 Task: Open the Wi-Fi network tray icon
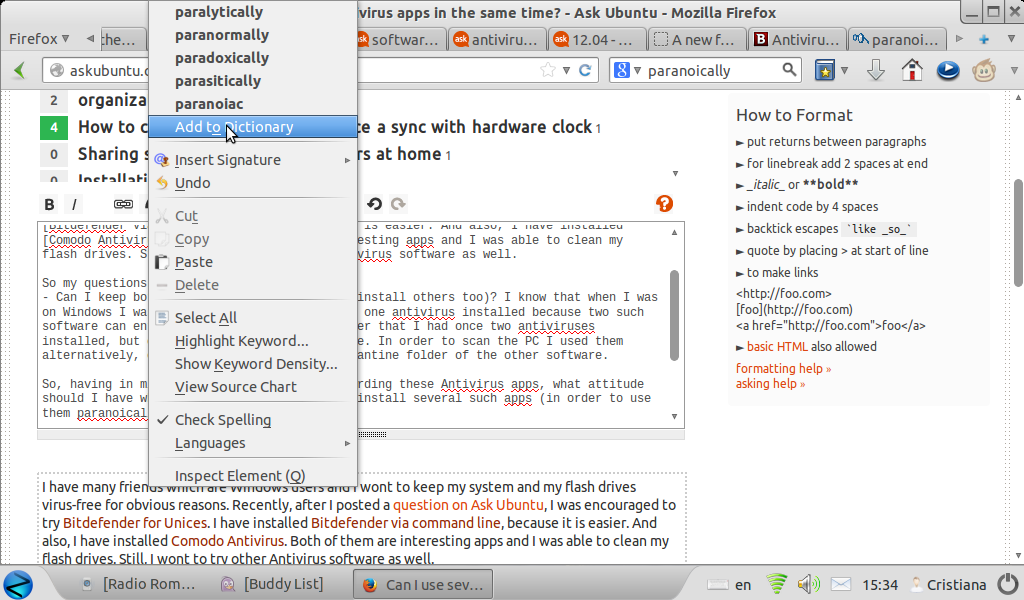[x=776, y=584]
